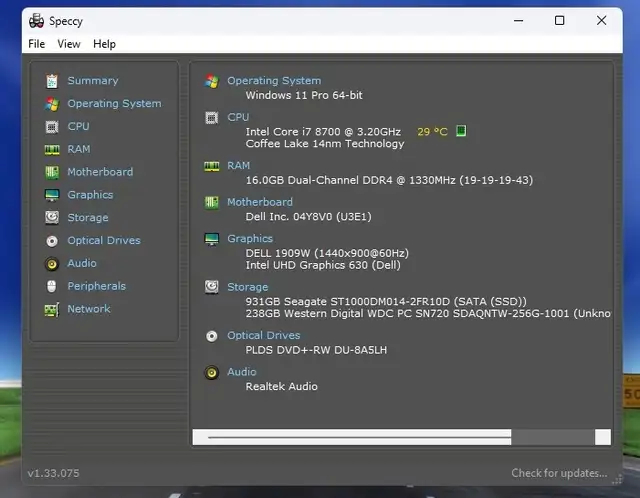The image size is (640, 498).
Task: Click the Operating System Windows flag sidebar icon
Action: 52,104
